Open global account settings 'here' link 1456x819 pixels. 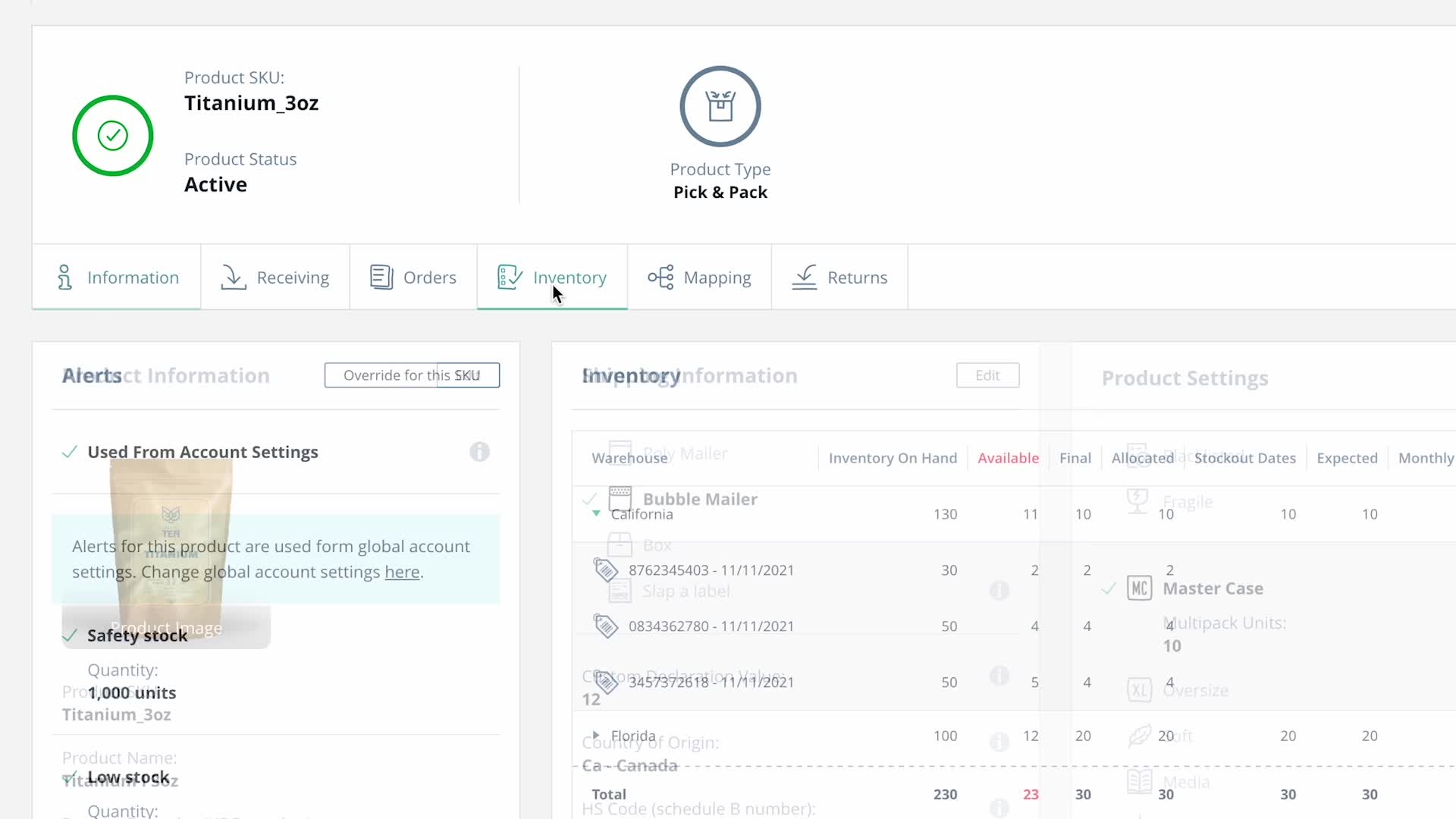tap(402, 572)
